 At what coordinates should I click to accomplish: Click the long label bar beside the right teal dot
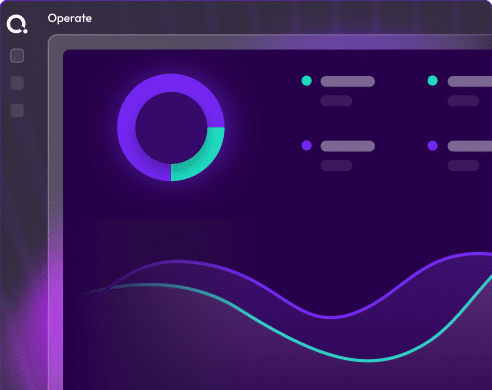[470, 81]
